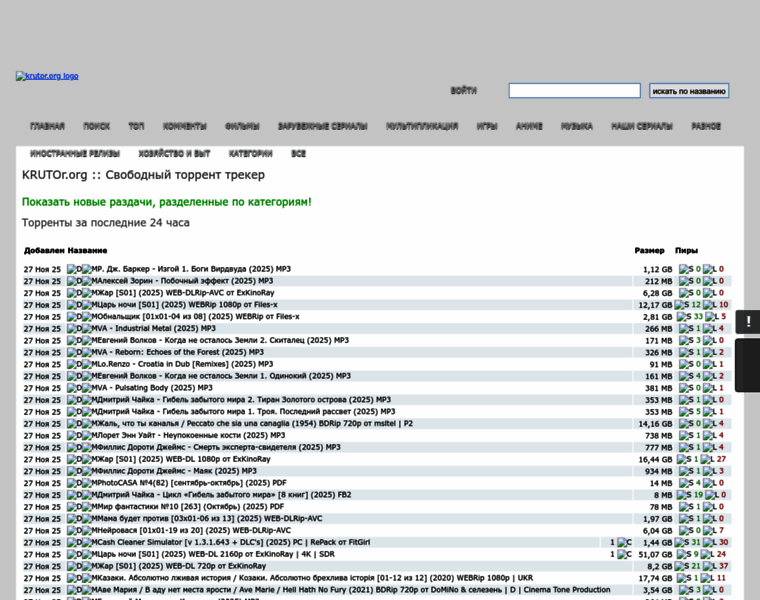Download torrent file for Алексей Зорин - Побочный эффект
Image resolution: width=760 pixels, height=600 pixels.
click(74, 281)
